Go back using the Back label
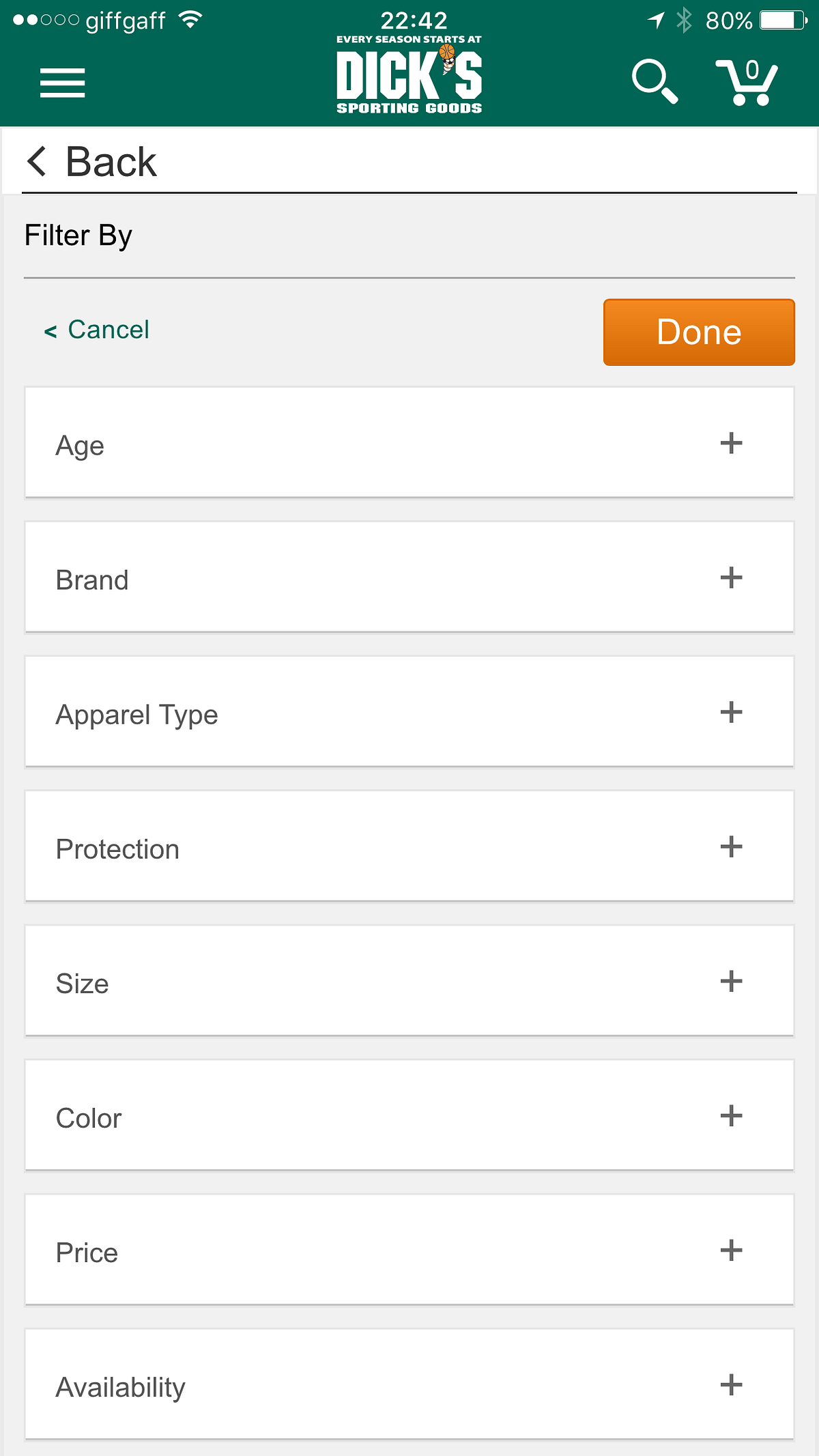Viewport: 819px width, 1456px height. point(111,162)
